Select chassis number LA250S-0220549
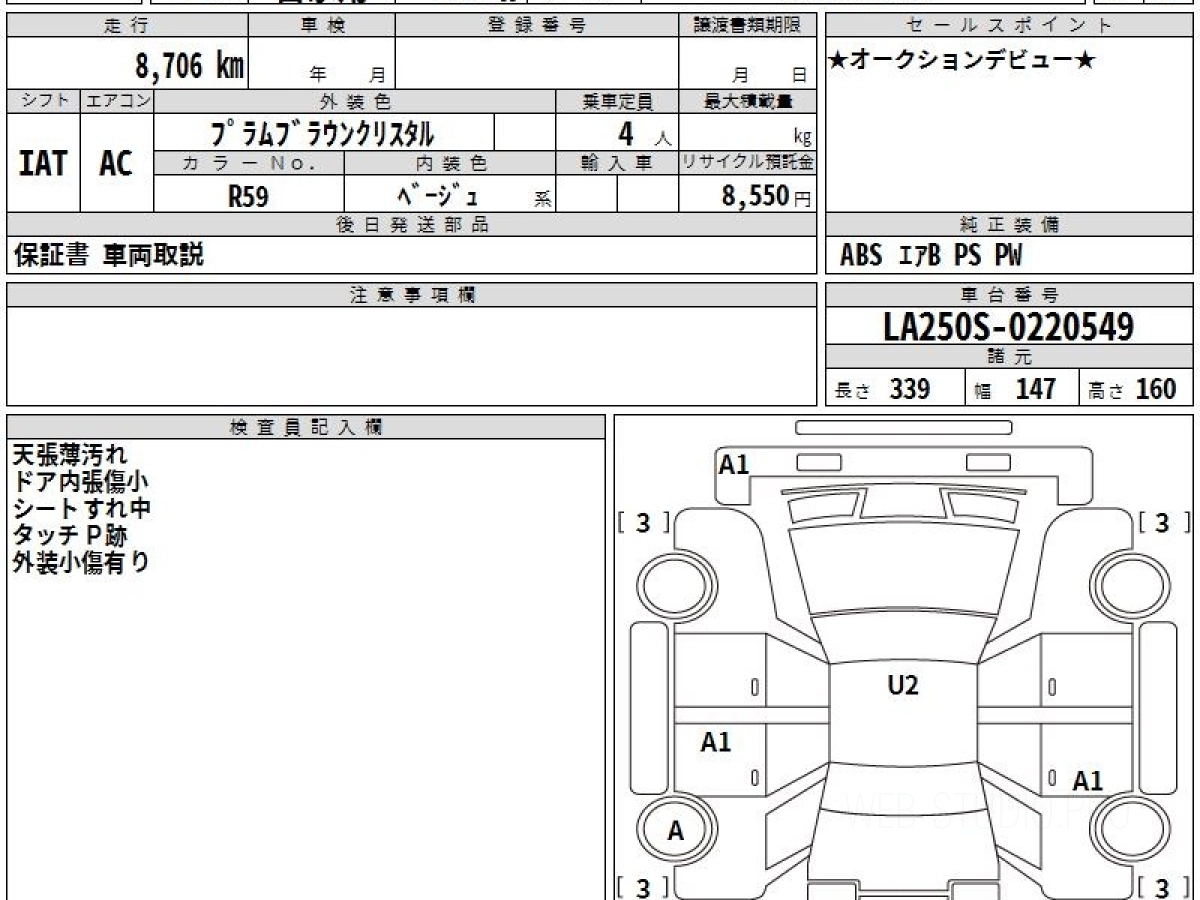 (1009, 327)
